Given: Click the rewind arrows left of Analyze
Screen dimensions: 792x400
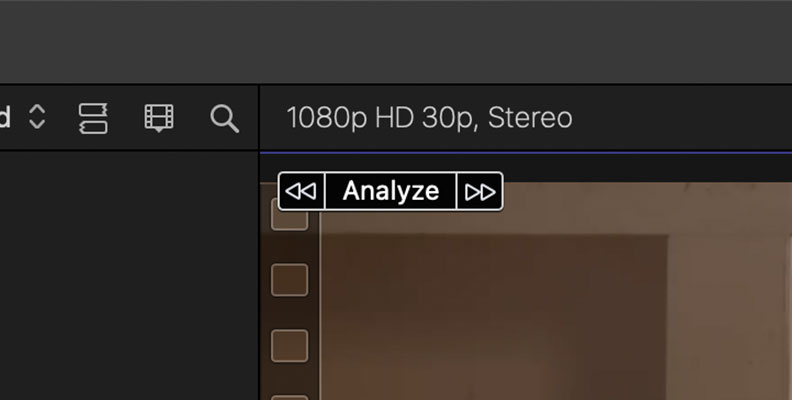Looking at the screenshot, I should click(301, 191).
